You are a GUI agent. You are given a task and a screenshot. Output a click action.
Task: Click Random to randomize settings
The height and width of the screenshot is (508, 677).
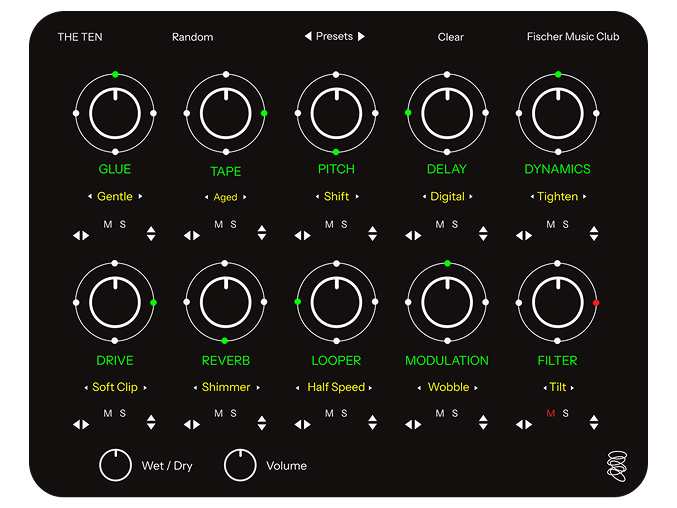click(193, 37)
